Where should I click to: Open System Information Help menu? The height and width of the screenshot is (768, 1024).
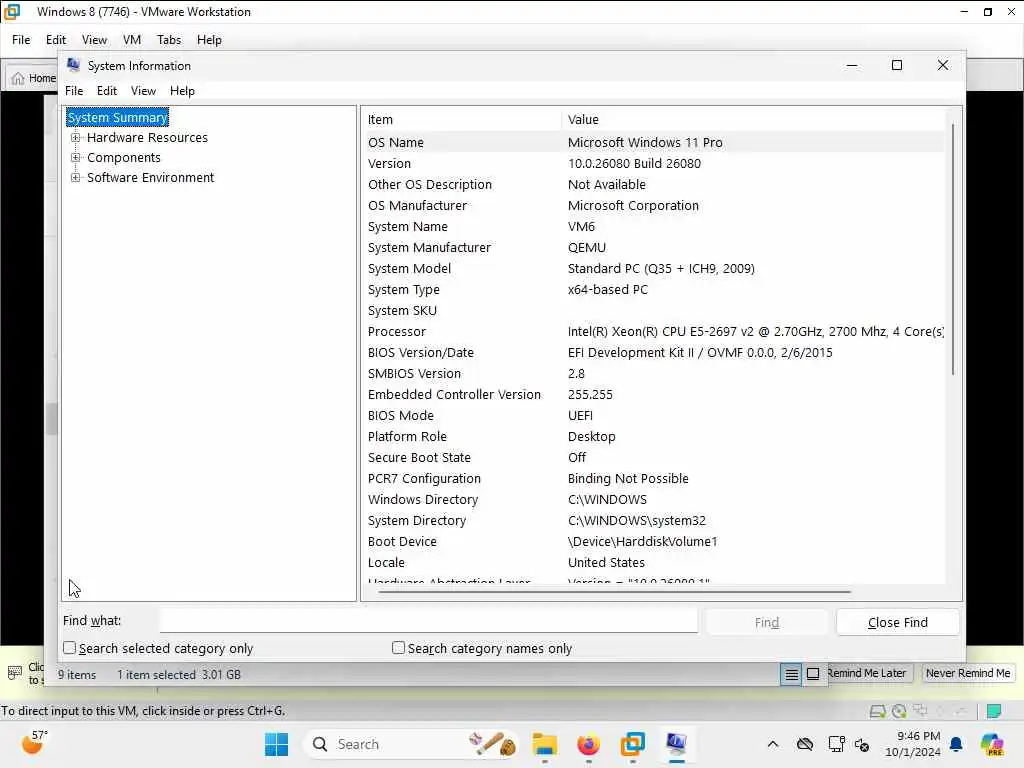pos(182,91)
